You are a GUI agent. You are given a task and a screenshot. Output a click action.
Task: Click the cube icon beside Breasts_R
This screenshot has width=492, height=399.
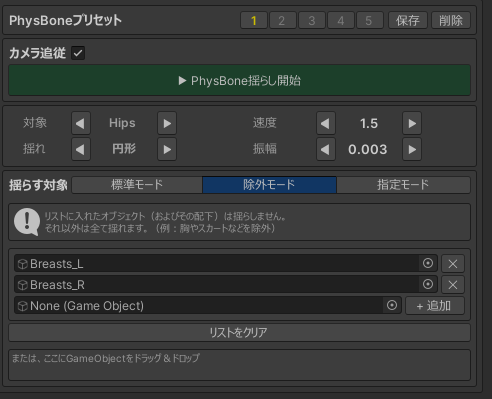23,285
